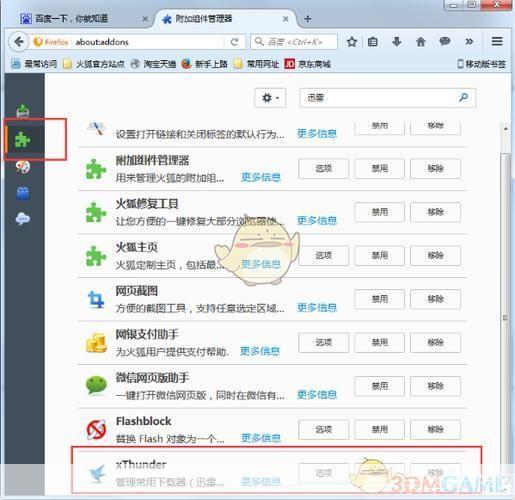Viewport: 515px width, 500px height.
Task: Open 选项 for Flashblock
Action: pyautogui.click(x=323, y=429)
